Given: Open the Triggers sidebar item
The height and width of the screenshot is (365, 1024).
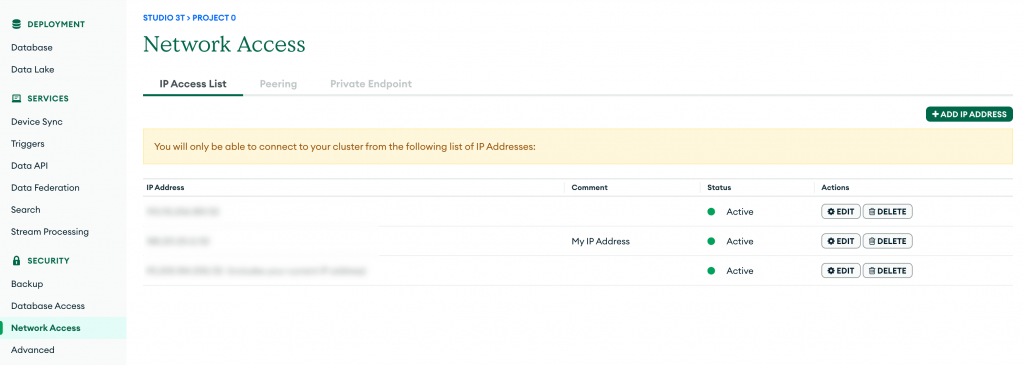Looking at the screenshot, I should [27, 144].
